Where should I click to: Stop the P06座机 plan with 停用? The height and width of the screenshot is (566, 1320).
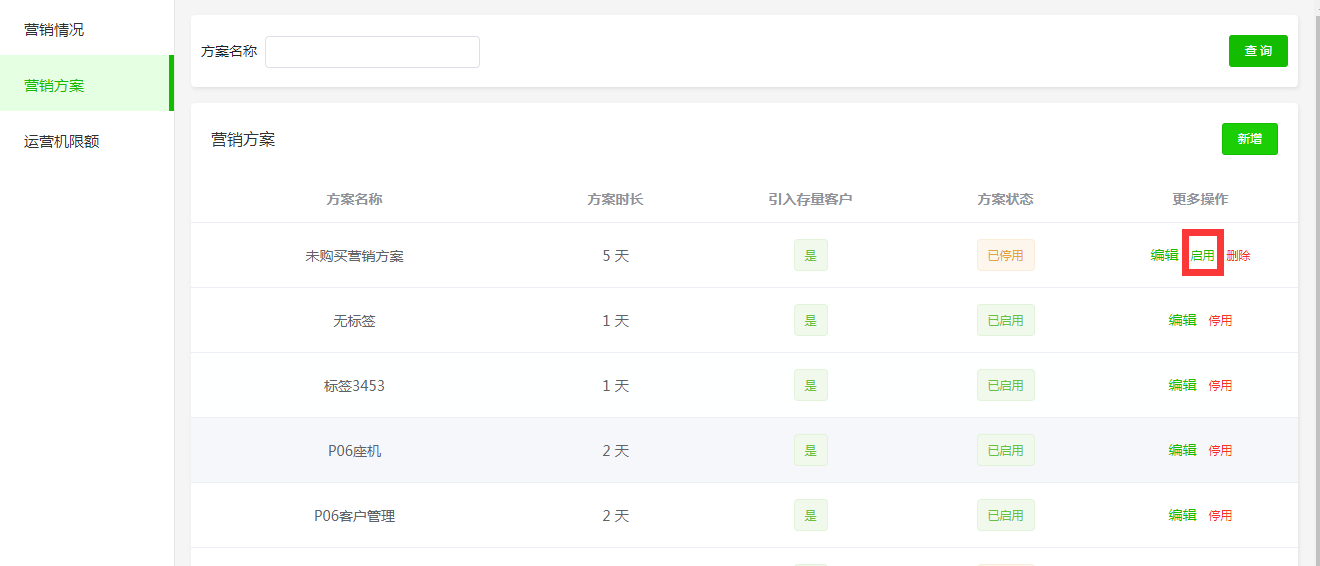point(1220,450)
